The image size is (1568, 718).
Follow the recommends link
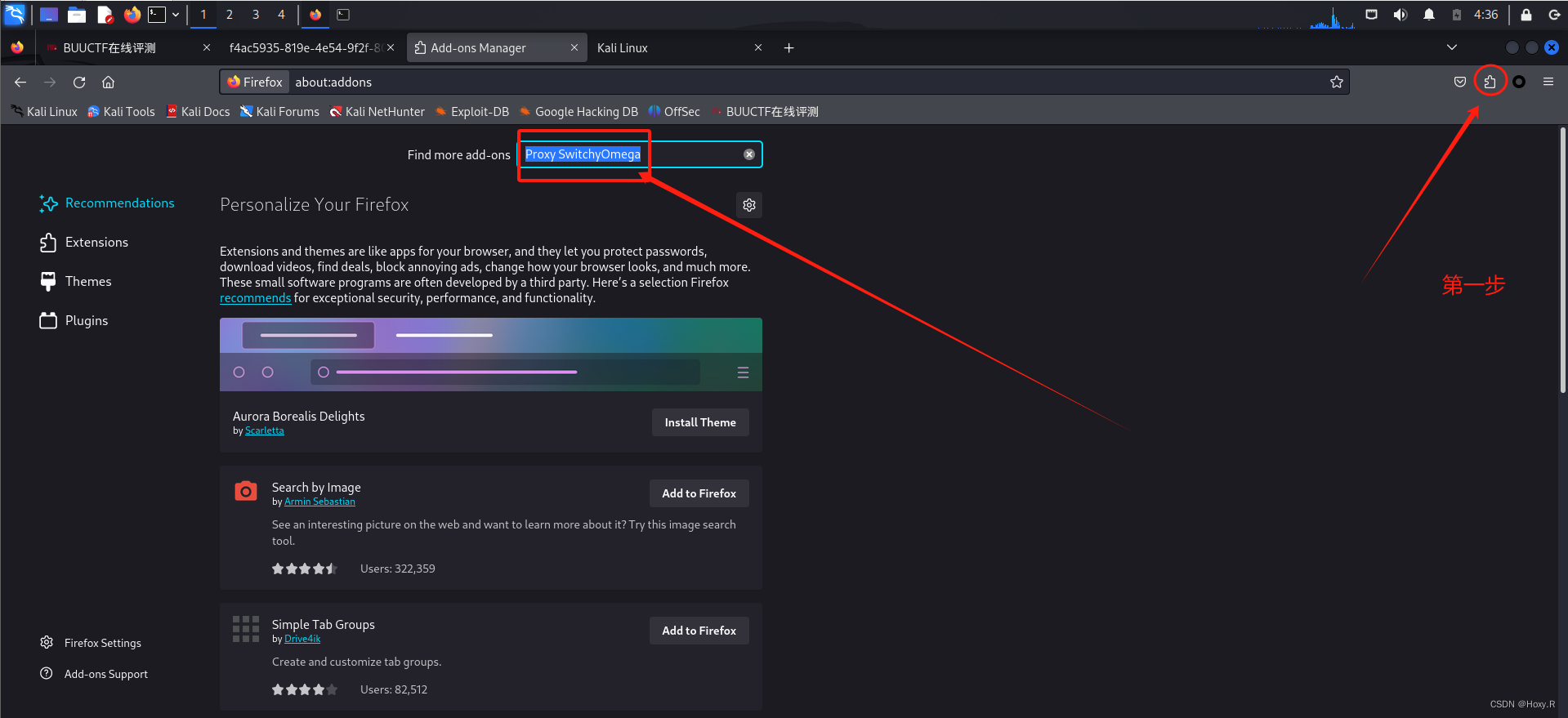pyautogui.click(x=255, y=298)
